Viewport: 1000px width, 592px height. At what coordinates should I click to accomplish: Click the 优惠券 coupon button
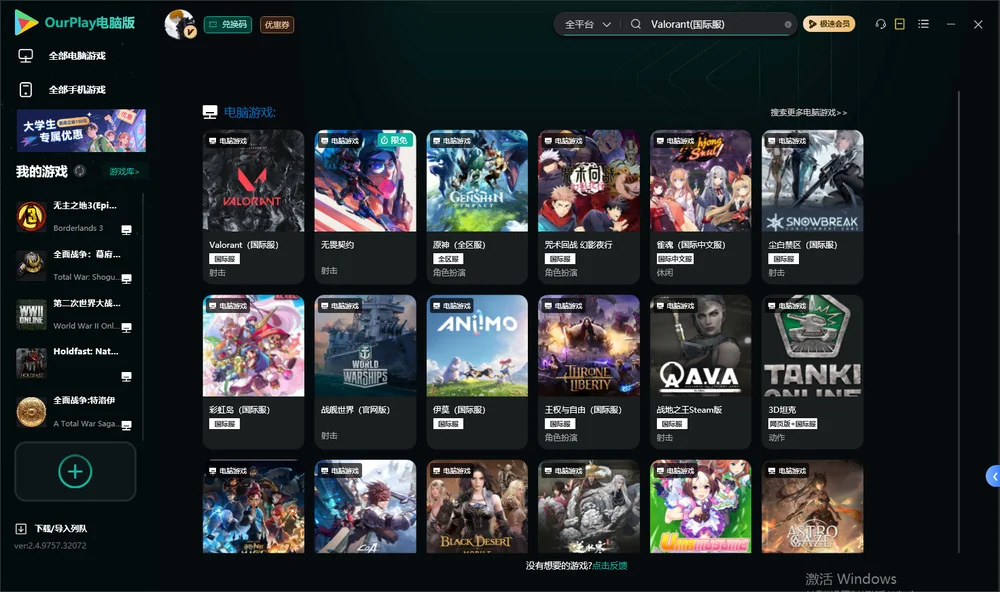[x=277, y=25]
